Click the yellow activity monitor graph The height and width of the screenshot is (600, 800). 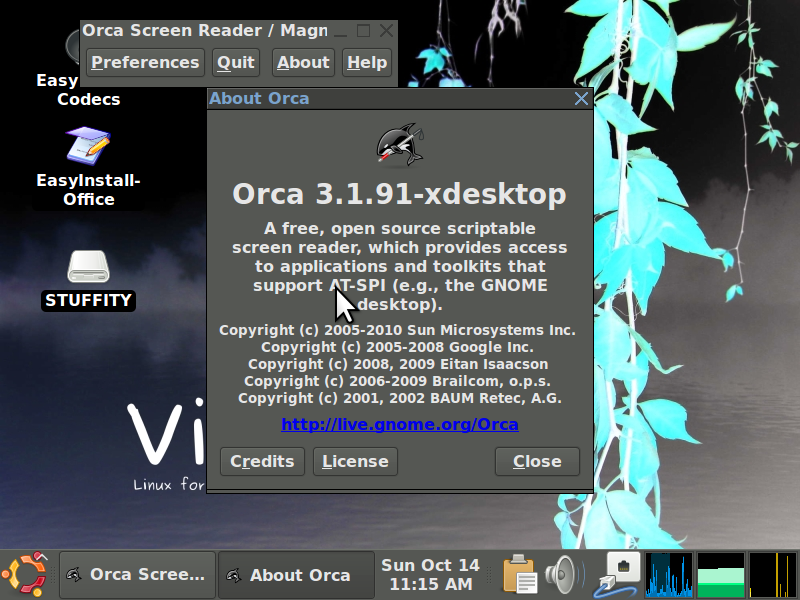coord(772,574)
